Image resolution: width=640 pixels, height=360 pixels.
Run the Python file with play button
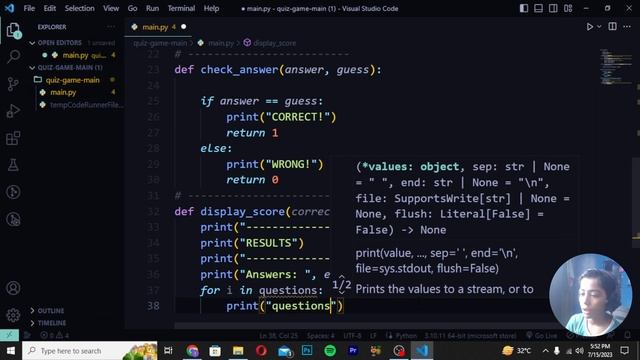tap(589, 27)
